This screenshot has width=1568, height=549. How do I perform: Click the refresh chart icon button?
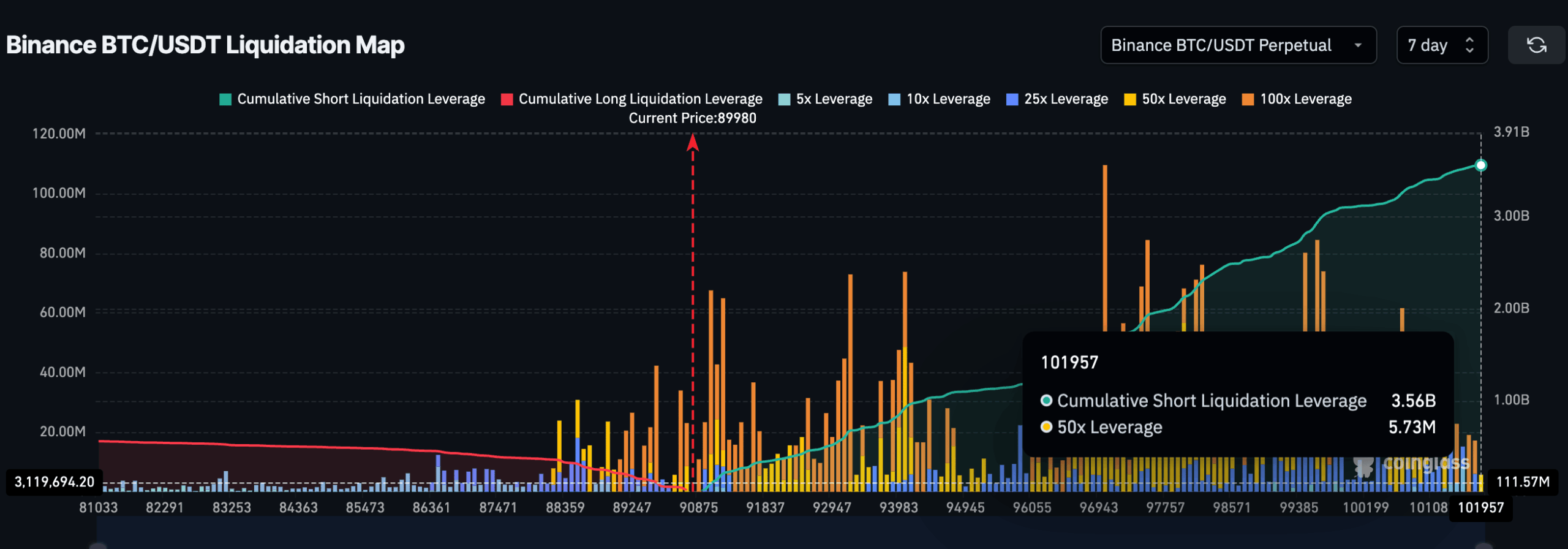coord(1536,45)
